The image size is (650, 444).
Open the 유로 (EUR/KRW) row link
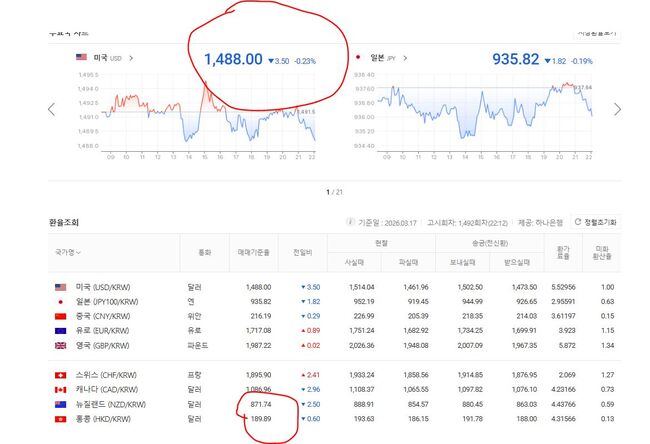coord(103,331)
